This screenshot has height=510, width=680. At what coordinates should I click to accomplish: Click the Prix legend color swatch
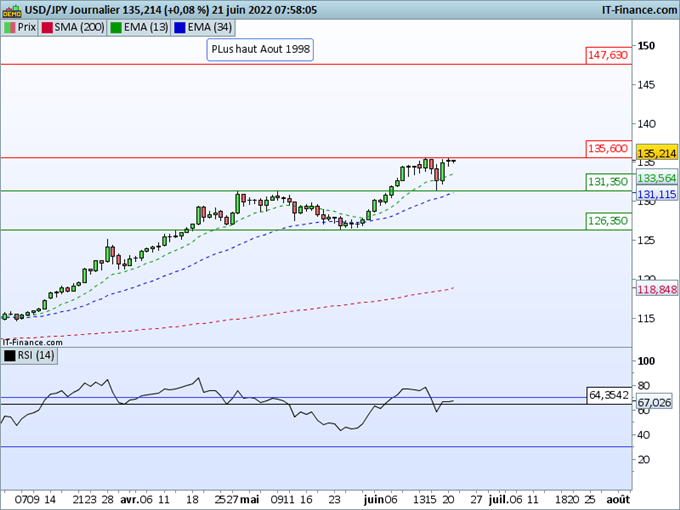10,27
